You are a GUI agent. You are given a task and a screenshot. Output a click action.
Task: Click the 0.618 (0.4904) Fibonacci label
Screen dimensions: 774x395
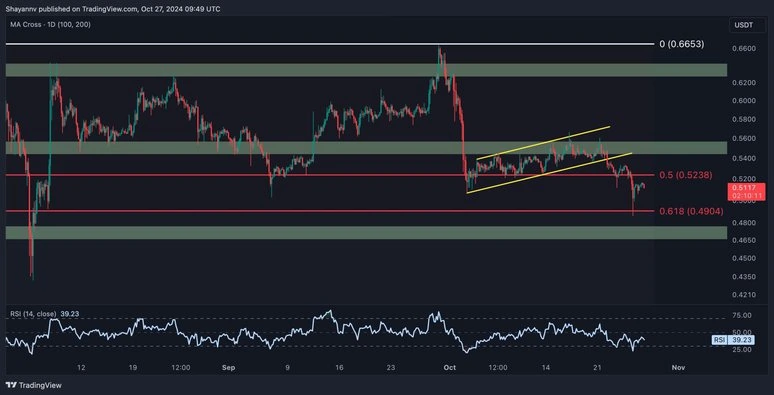click(691, 211)
